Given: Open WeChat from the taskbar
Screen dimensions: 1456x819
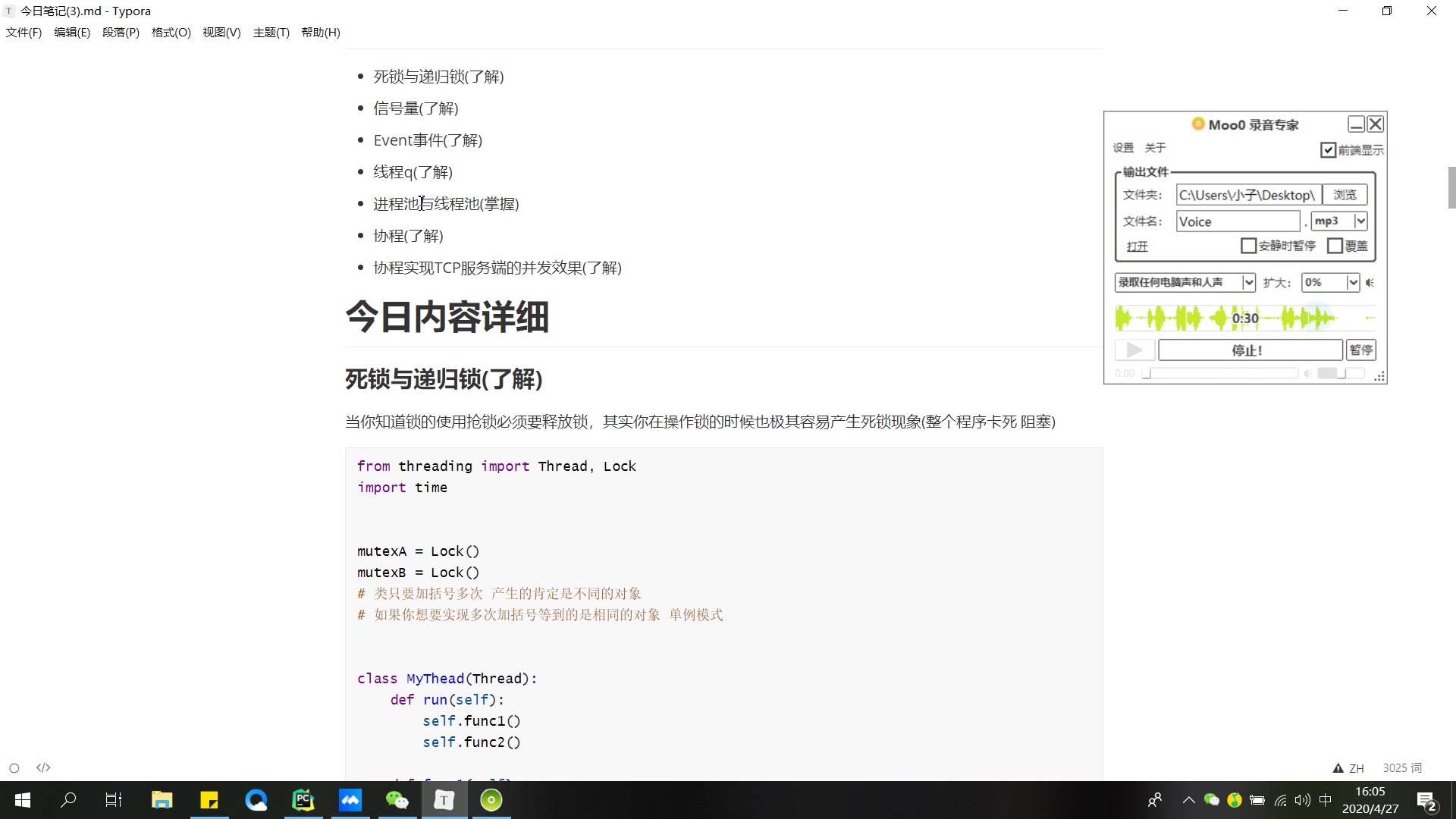Looking at the screenshot, I should click(x=397, y=799).
